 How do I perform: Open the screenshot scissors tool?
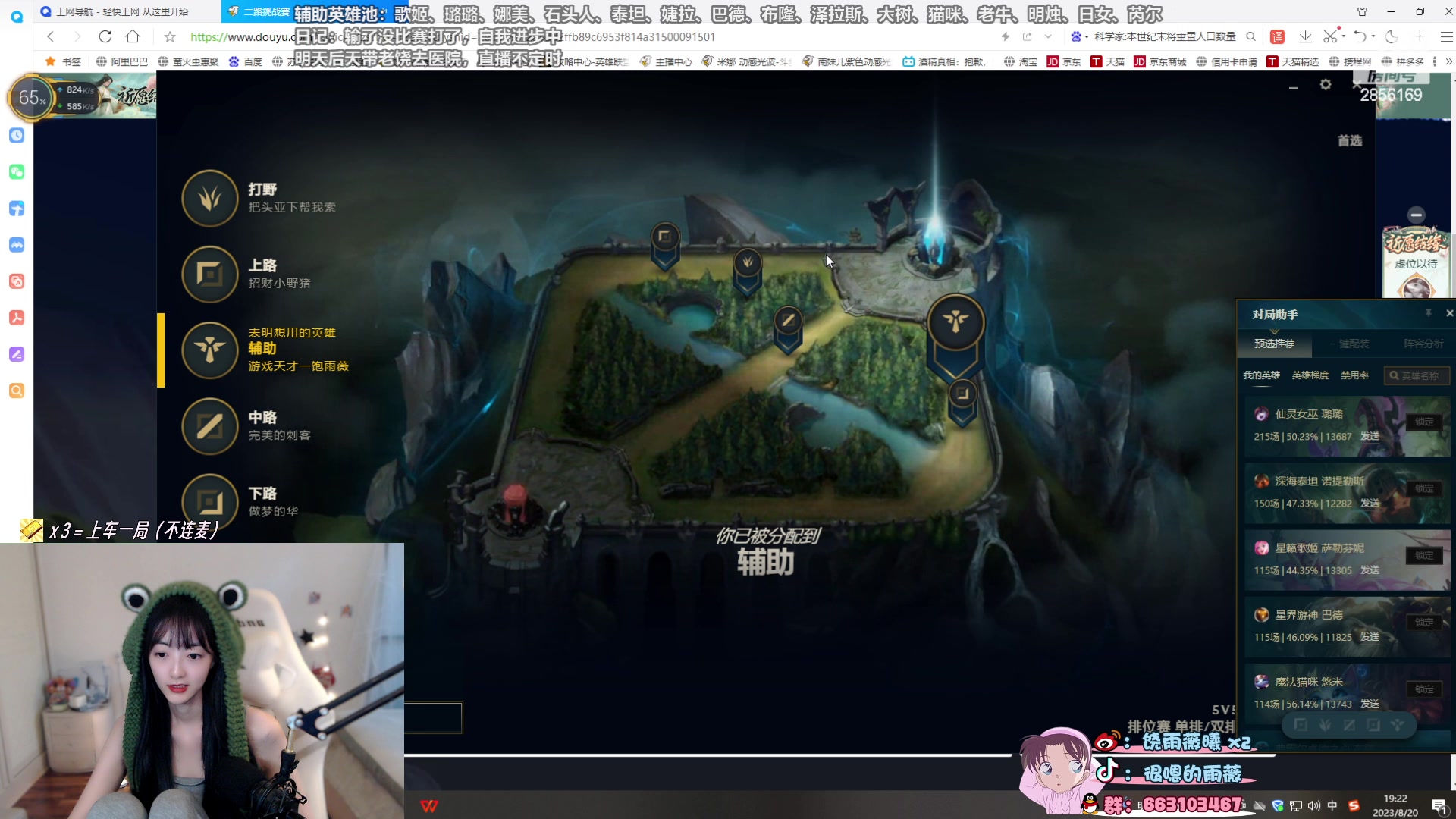[x=1330, y=36]
